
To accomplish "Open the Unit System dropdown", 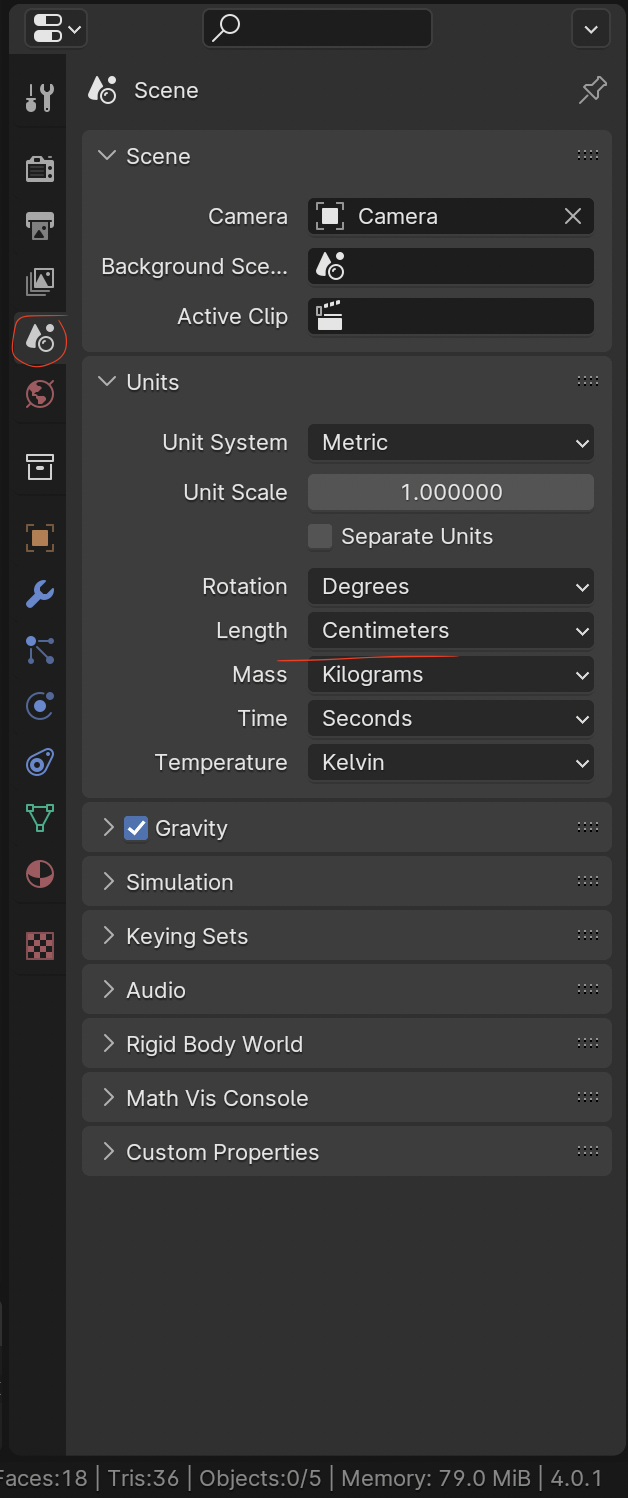I will point(451,442).
